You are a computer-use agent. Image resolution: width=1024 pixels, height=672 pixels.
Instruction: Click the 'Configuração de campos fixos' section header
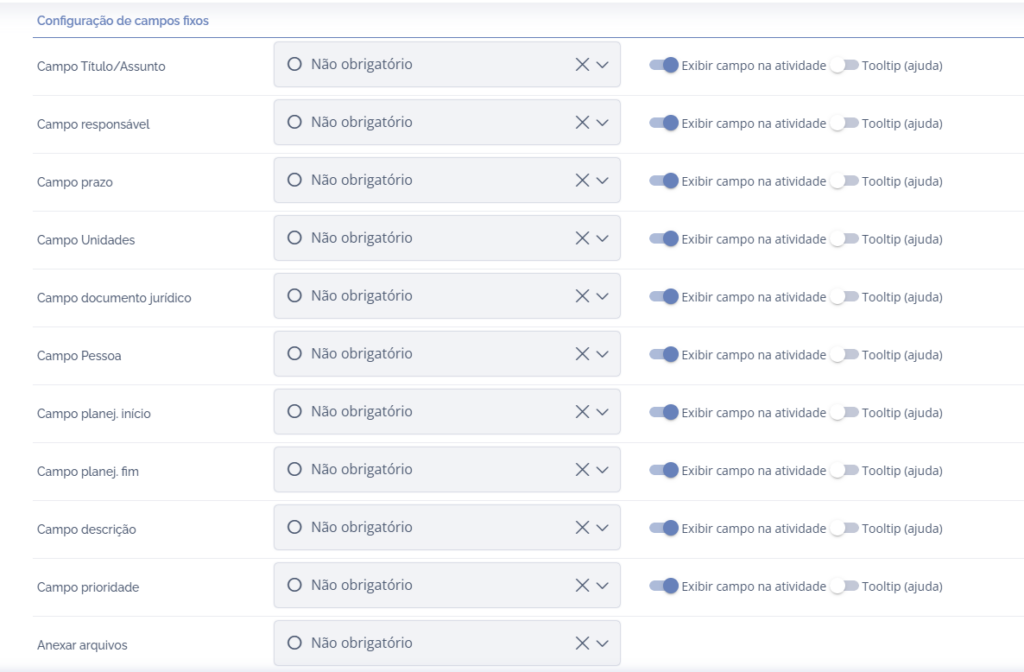pos(123,20)
